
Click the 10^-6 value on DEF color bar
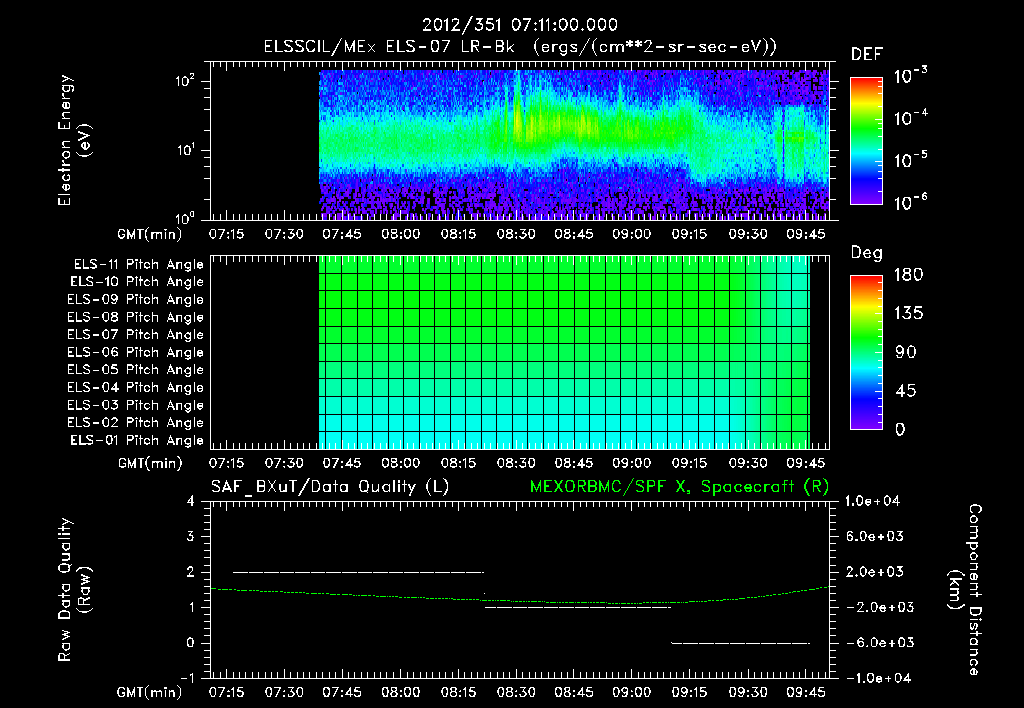[910, 202]
